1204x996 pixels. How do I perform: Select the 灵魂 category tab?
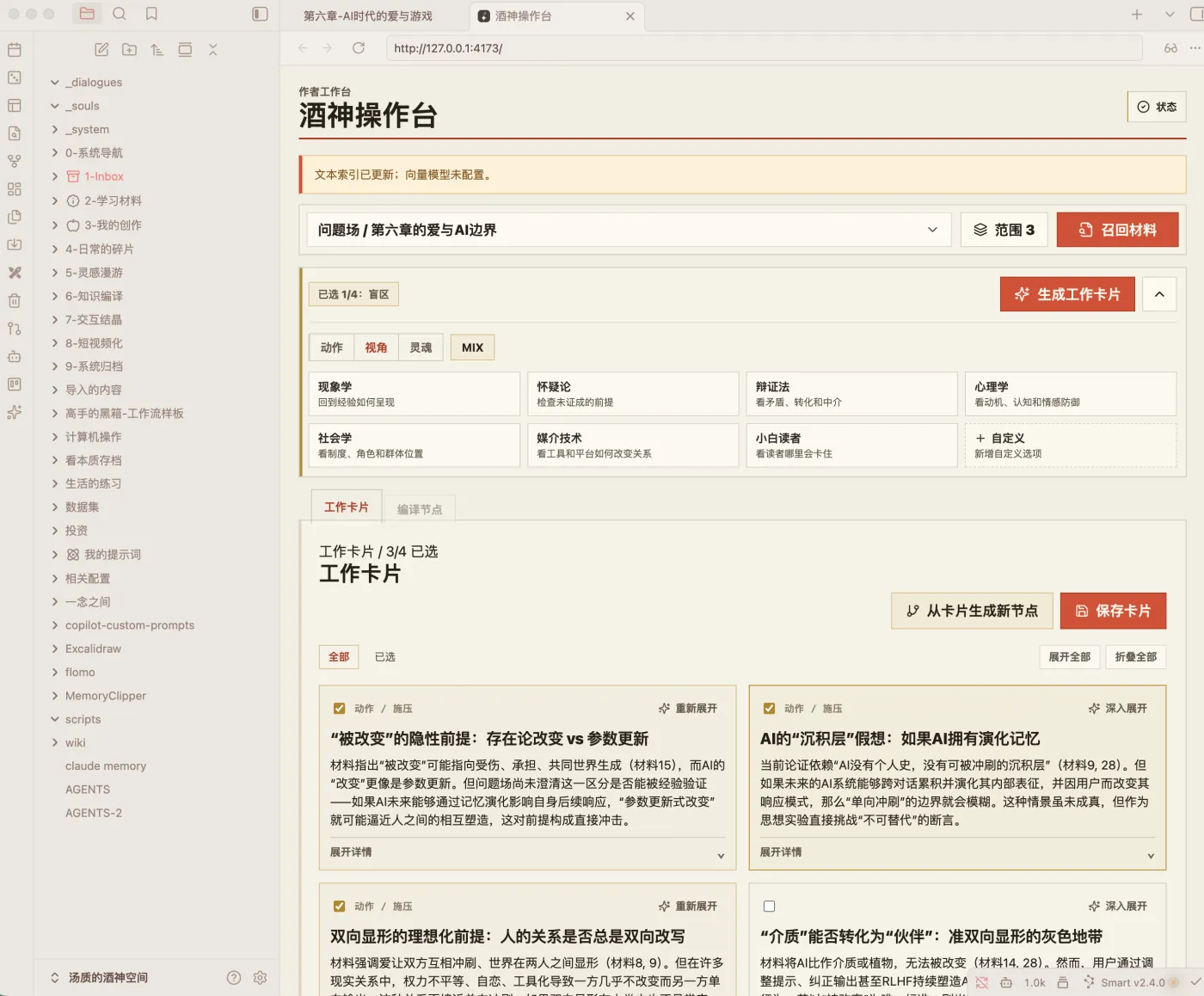pos(421,347)
